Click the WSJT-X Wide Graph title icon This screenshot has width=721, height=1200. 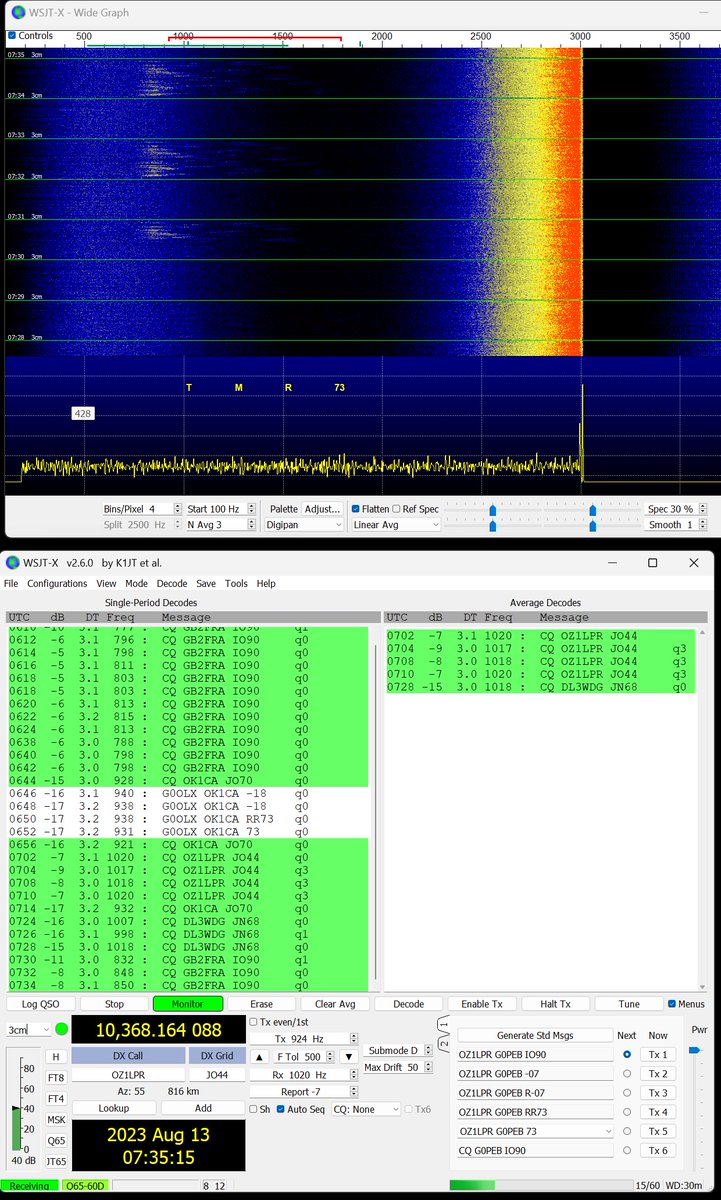pyautogui.click(x=17, y=12)
